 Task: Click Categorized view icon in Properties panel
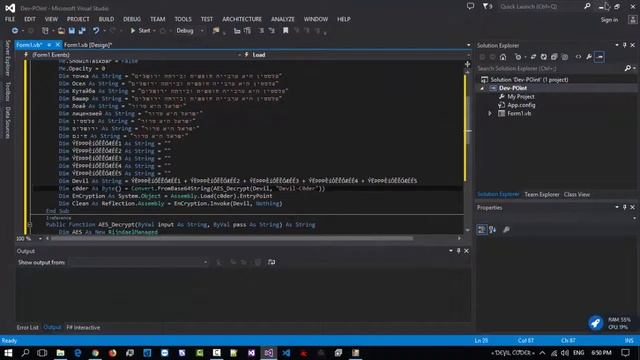pyautogui.click(x=482, y=230)
